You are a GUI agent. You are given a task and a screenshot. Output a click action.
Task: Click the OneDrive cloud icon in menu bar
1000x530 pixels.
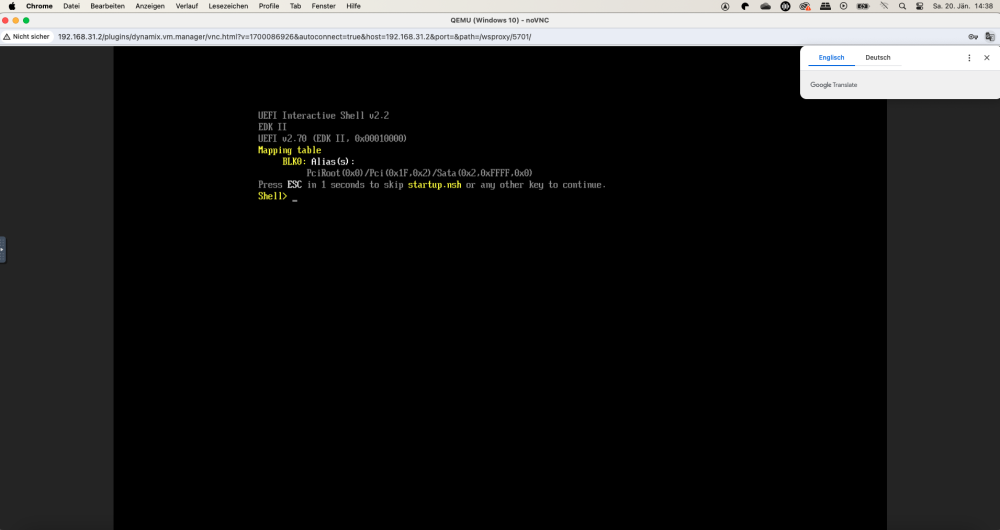tap(765, 6)
